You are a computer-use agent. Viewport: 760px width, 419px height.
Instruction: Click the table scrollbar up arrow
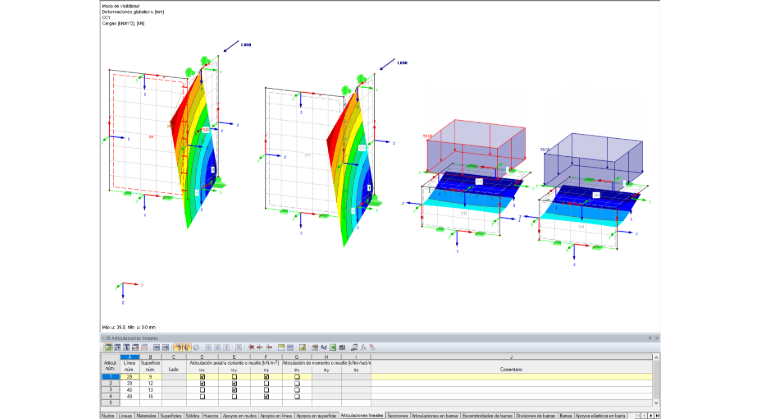tap(656, 357)
